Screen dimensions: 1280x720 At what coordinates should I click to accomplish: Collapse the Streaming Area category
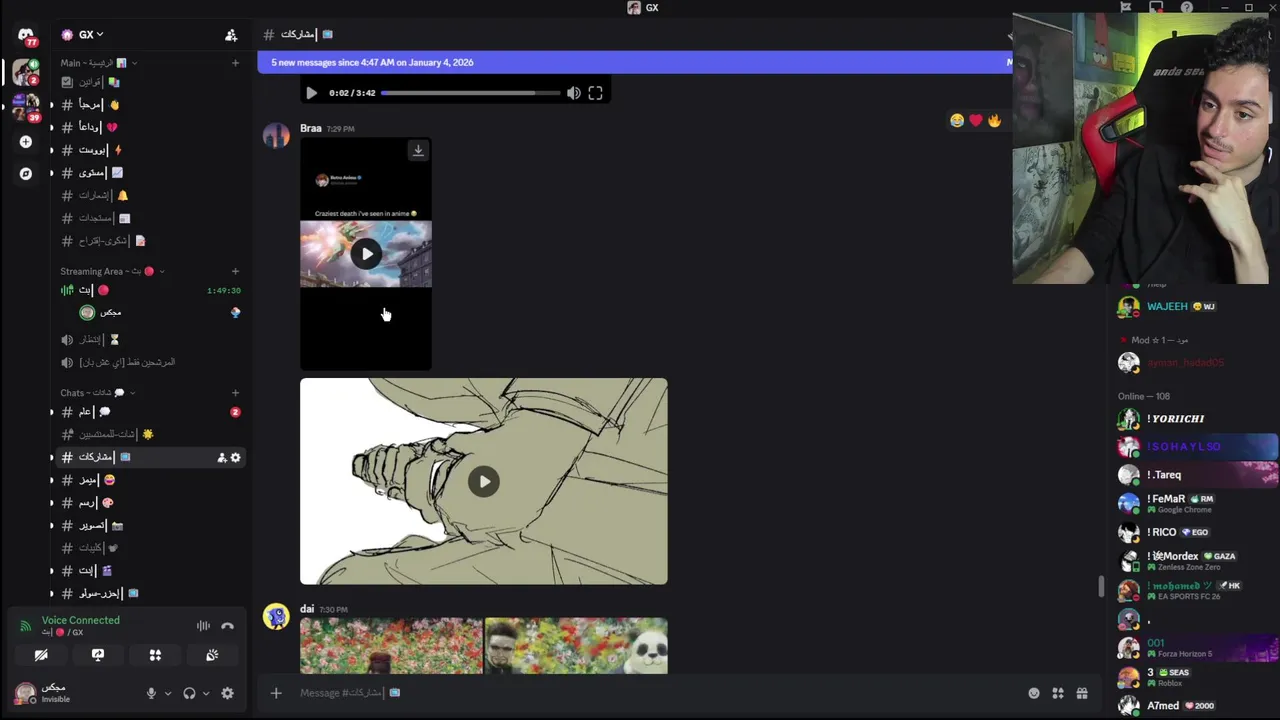click(112, 271)
